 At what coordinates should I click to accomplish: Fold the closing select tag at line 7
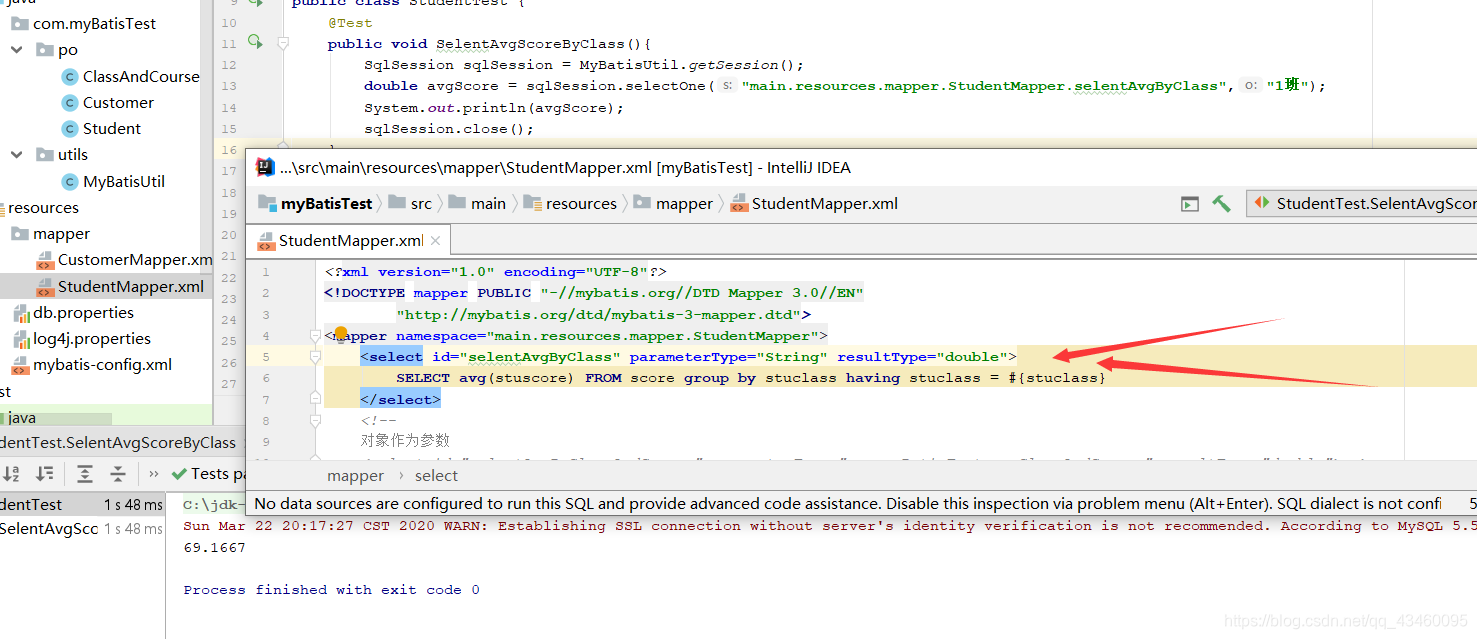coord(315,399)
